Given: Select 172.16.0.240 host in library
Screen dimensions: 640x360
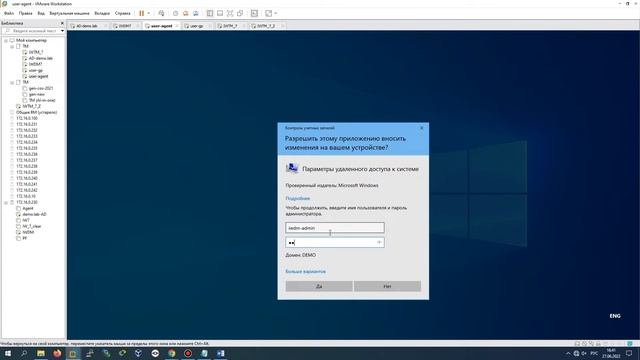Looking at the screenshot, I should coord(27,178).
